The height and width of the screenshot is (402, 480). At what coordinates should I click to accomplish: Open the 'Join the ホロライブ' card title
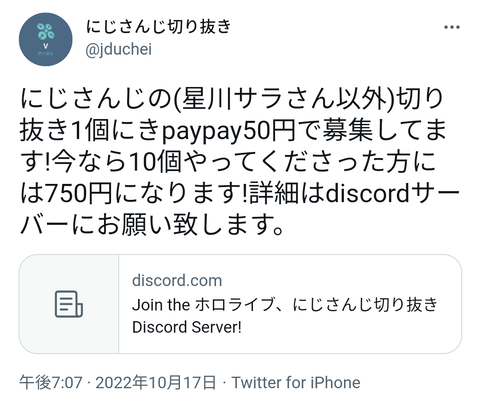tap(285, 305)
